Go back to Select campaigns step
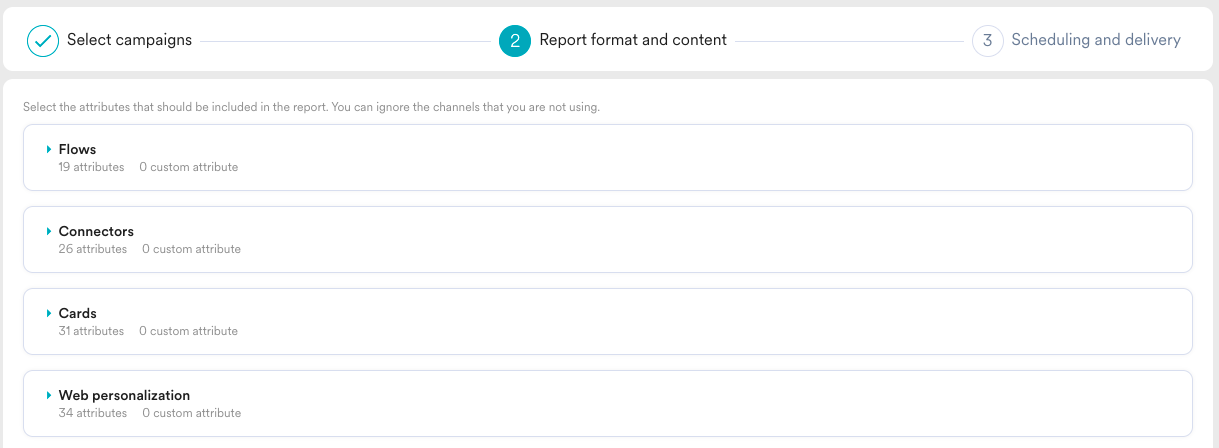 click(x=129, y=41)
